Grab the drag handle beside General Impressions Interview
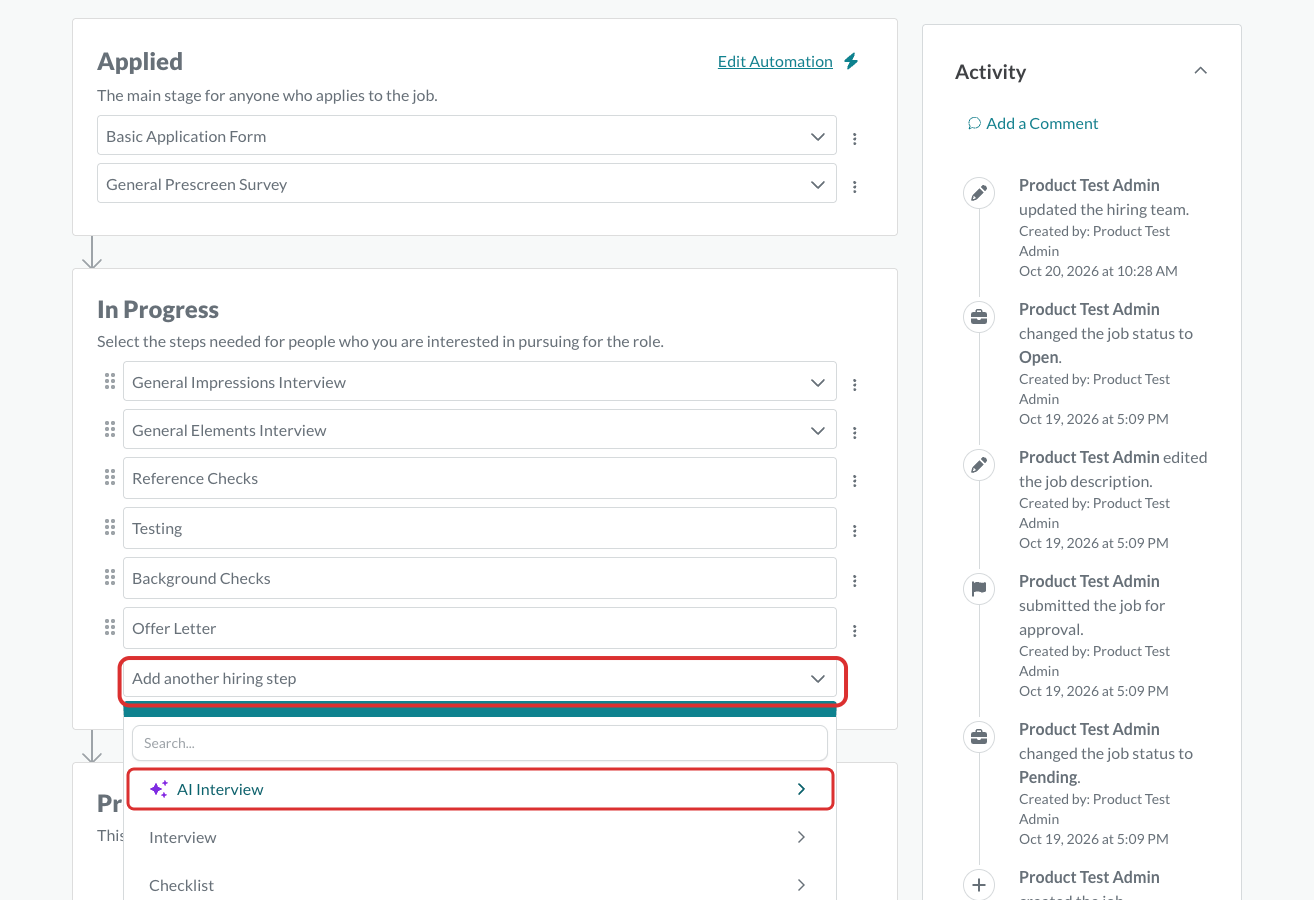Image resolution: width=1314 pixels, height=900 pixels. (110, 381)
